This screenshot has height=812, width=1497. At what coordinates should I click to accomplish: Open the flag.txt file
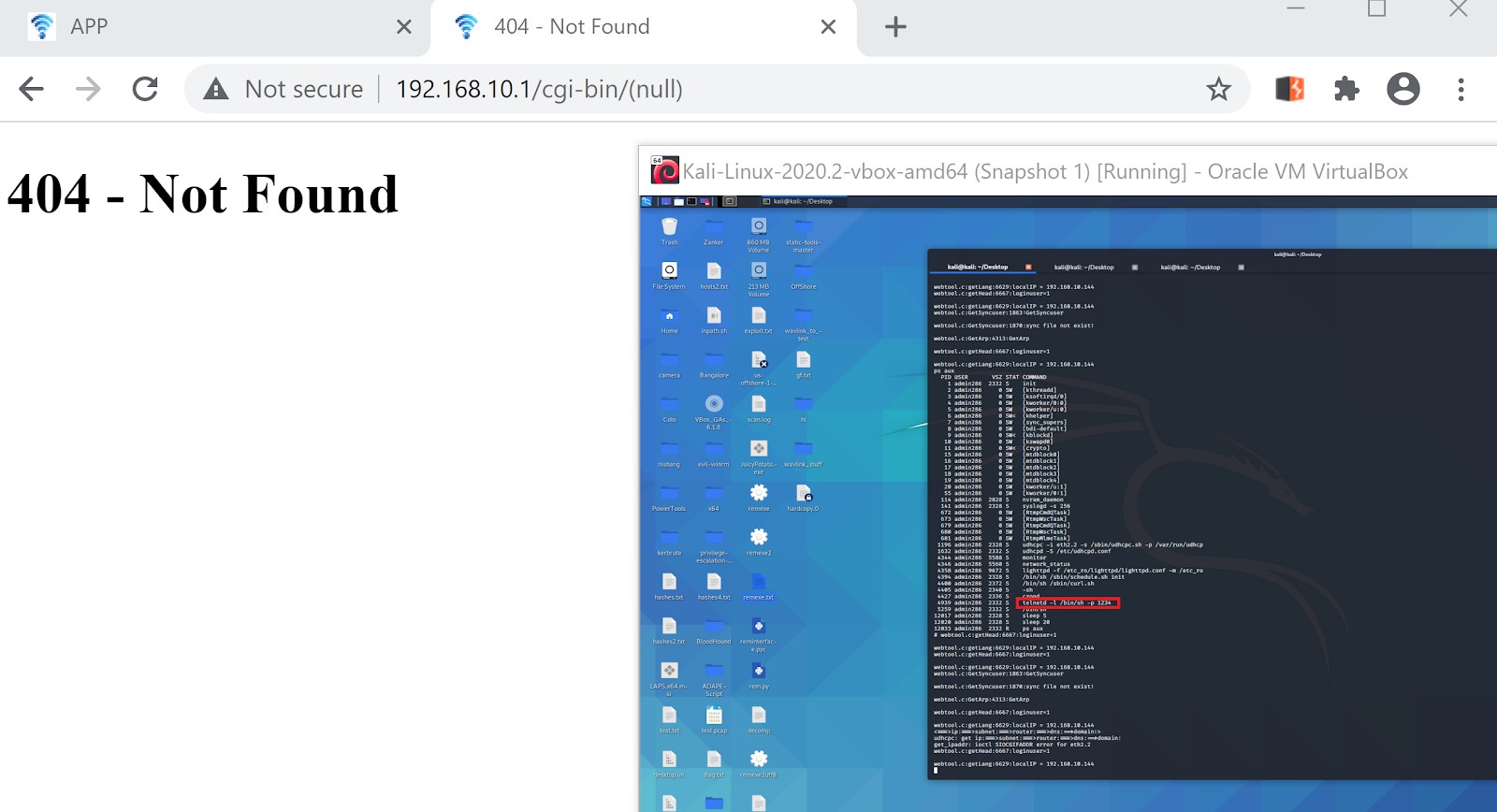(714, 764)
